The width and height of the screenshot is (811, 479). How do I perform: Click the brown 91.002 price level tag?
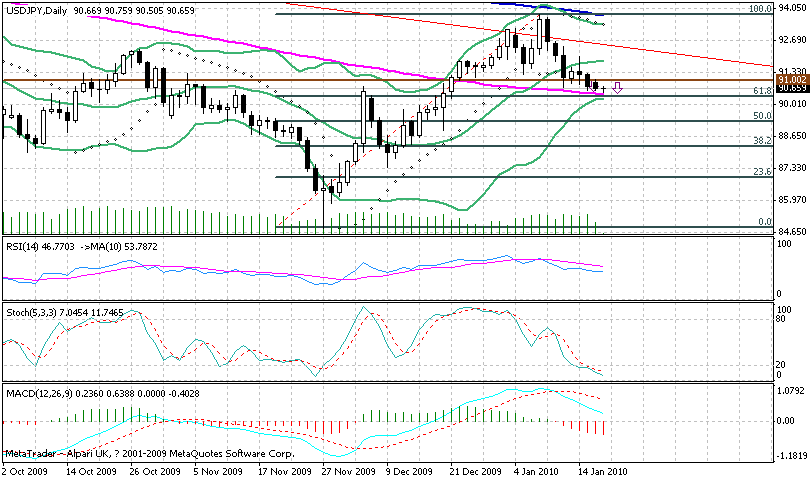click(x=792, y=80)
